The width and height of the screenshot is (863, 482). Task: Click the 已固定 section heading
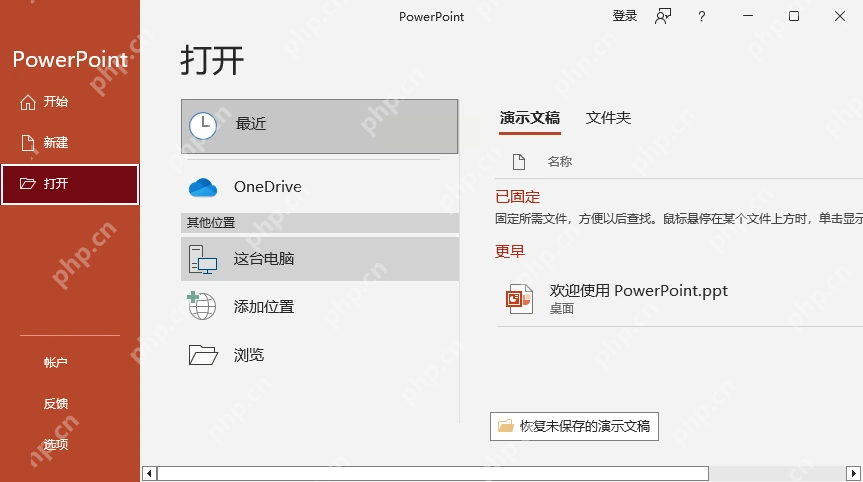point(517,196)
